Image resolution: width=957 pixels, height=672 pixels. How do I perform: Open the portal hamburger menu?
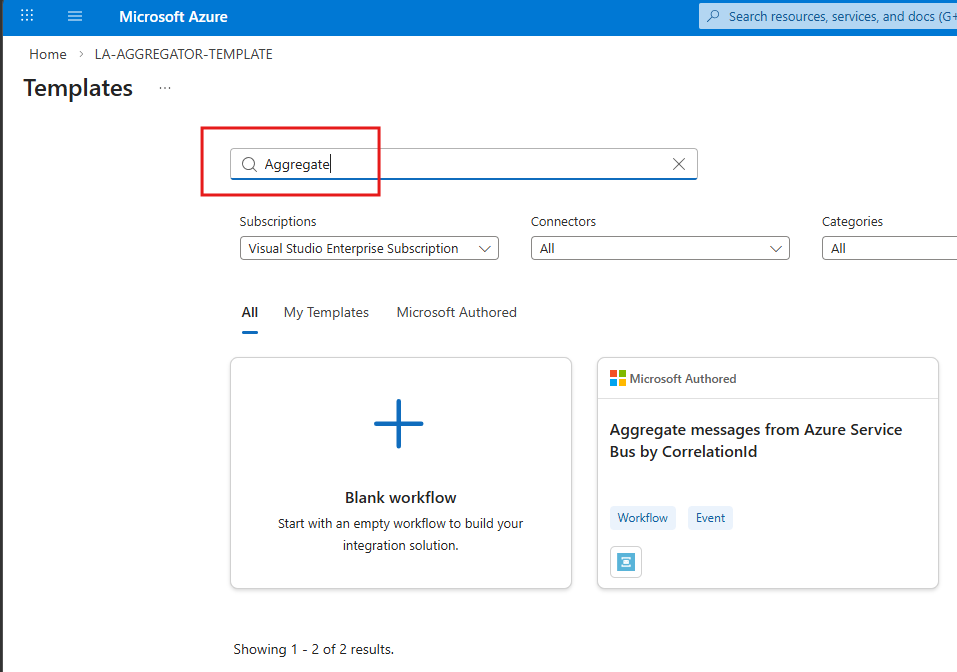coord(75,16)
